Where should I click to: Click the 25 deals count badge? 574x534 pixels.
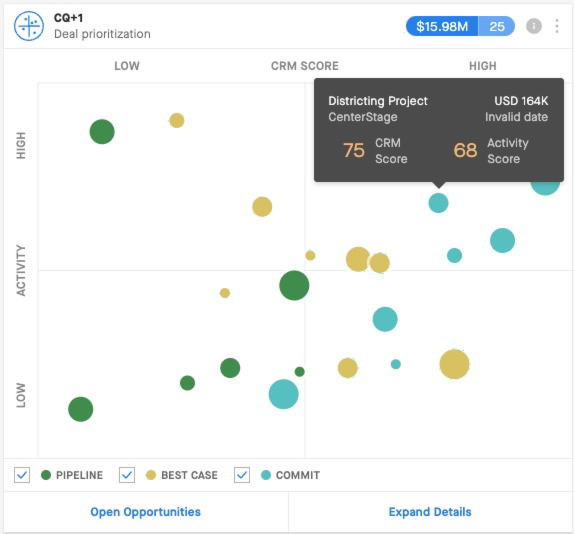[496, 26]
